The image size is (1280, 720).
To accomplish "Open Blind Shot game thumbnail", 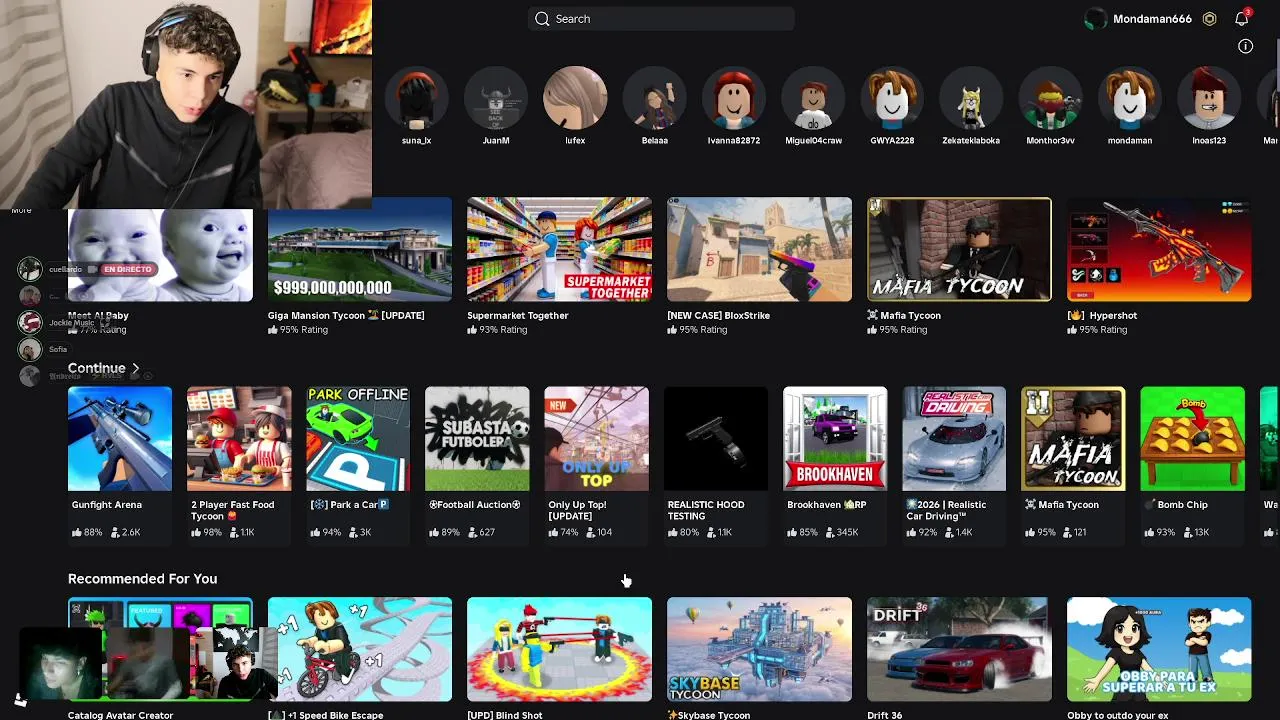I will [559, 649].
